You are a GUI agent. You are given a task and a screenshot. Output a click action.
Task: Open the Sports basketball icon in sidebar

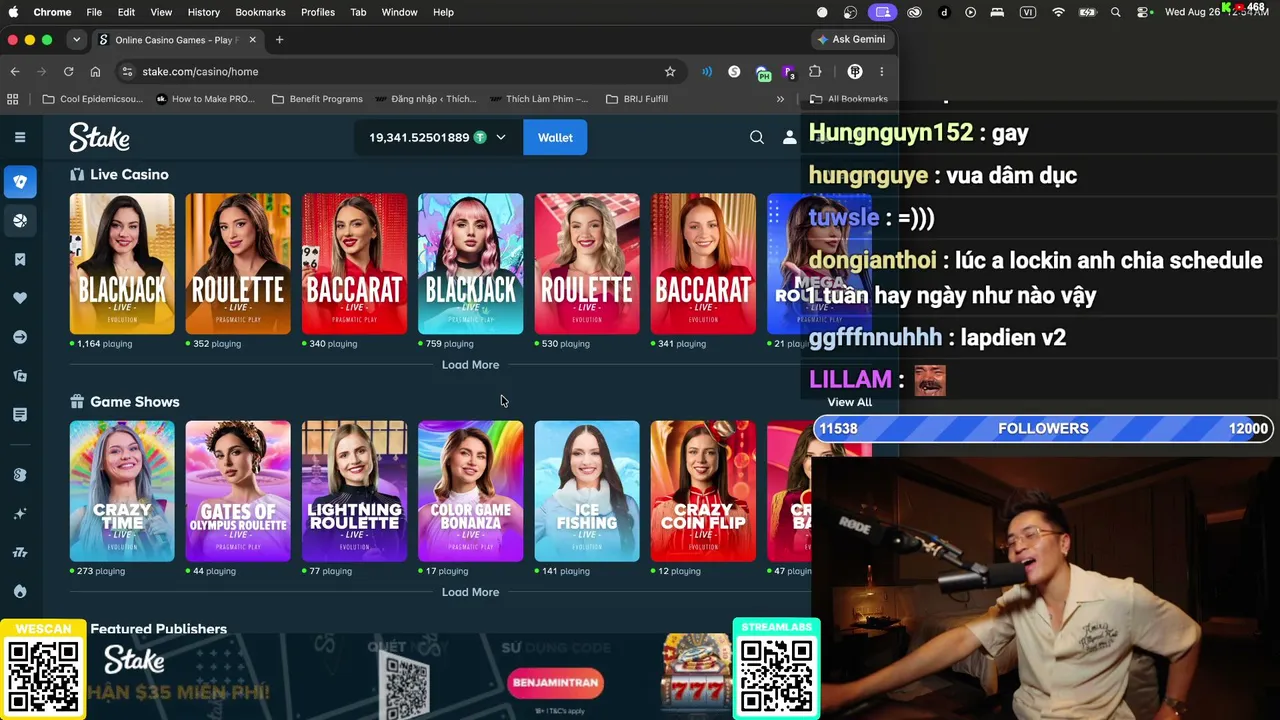coord(20,220)
